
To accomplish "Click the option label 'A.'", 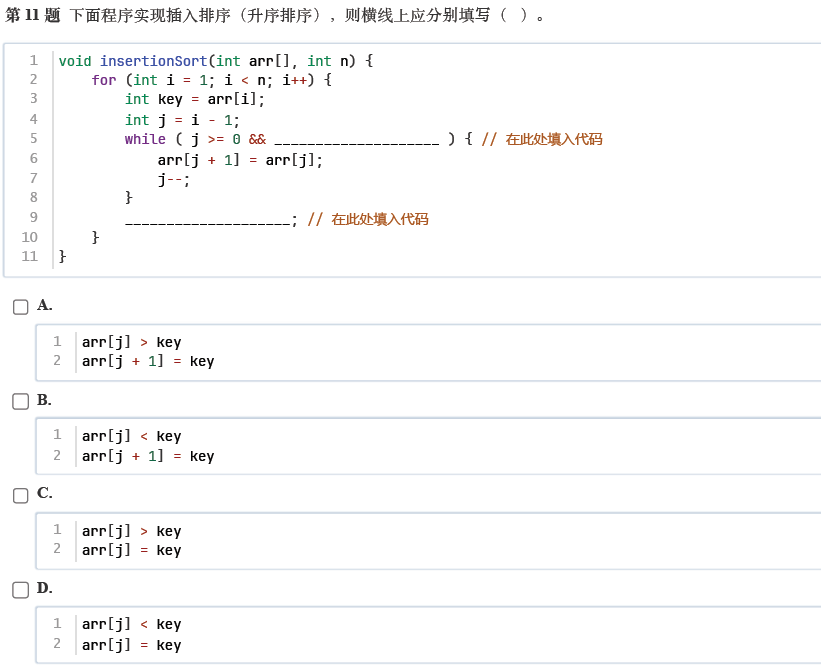I will pyautogui.click(x=45, y=305).
